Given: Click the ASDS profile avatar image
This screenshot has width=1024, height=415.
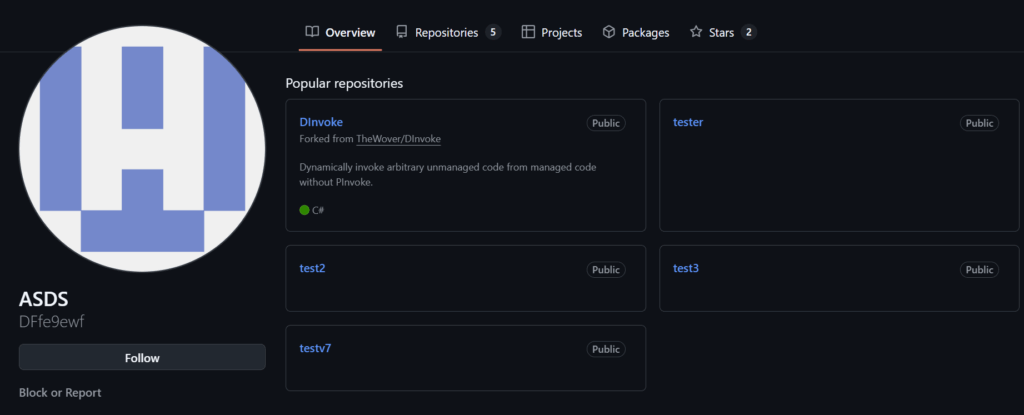Looking at the screenshot, I should (142, 148).
